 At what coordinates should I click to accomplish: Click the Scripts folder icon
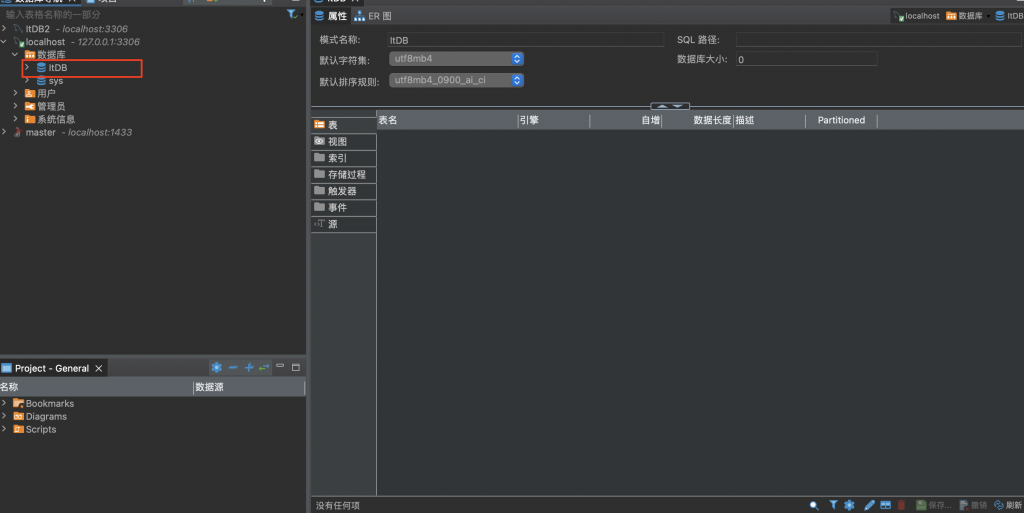18,429
